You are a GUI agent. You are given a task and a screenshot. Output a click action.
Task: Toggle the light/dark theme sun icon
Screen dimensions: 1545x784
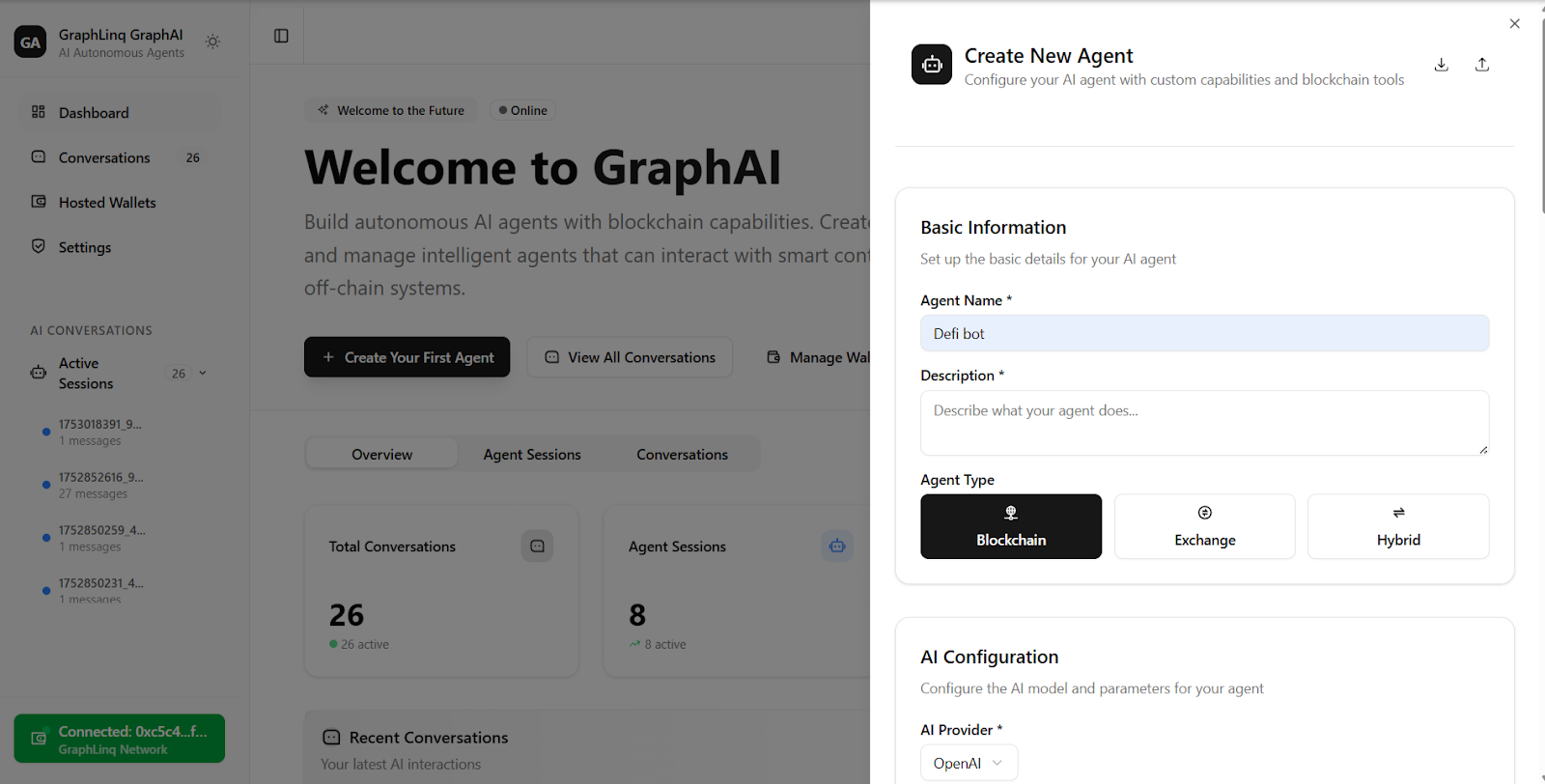coord(213,42)
